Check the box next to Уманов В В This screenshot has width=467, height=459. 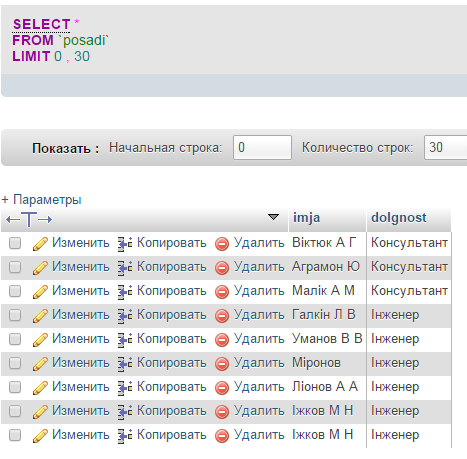coord(15,339)
